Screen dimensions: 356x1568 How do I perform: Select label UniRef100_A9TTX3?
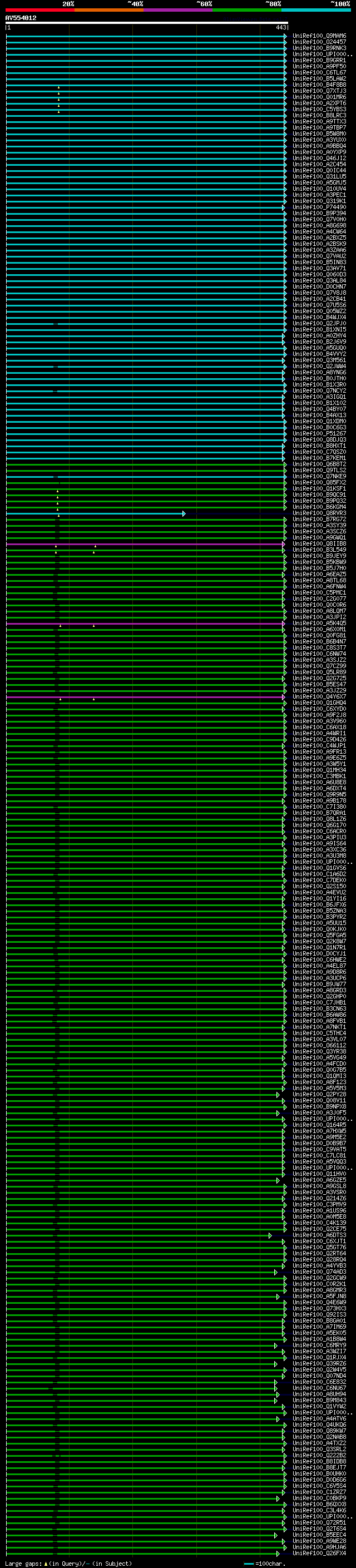pyautogui.click(x=319, y=121)
